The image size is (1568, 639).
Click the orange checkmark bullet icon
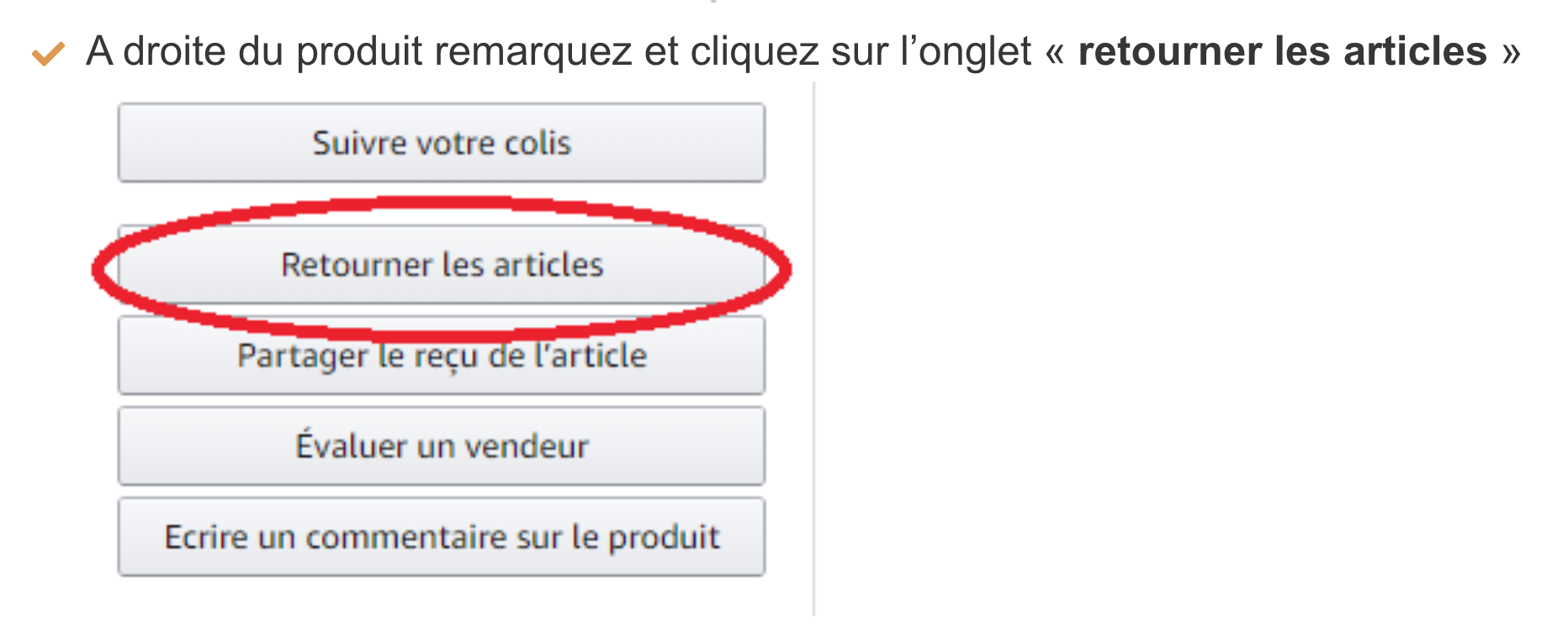pos(48,54)
